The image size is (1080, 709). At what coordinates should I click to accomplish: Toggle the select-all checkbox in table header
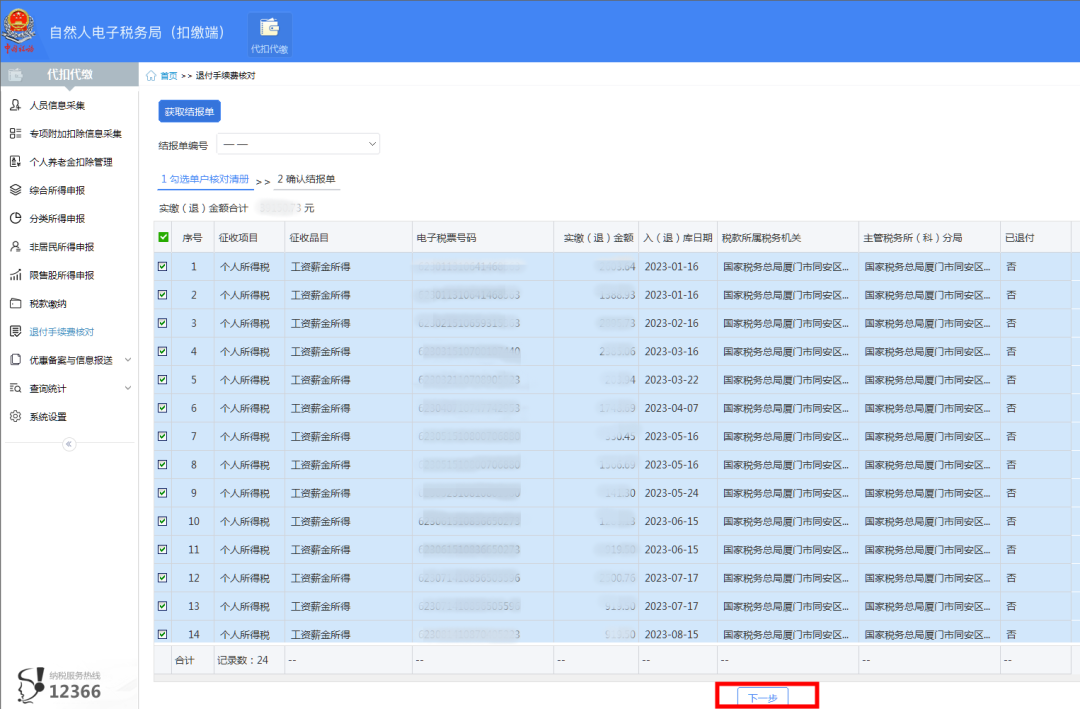[163, 237]
